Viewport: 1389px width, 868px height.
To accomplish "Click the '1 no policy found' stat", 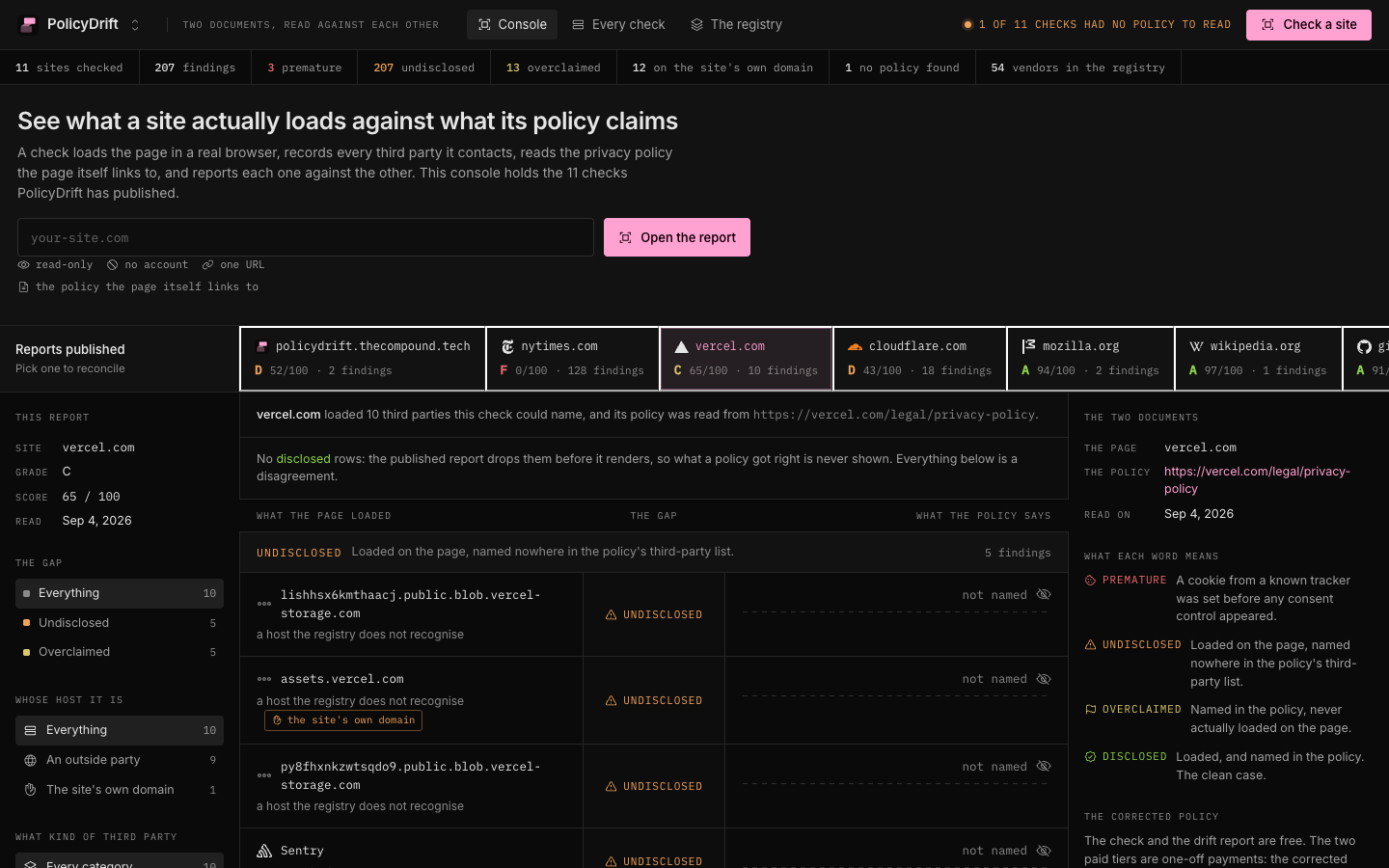I will pos(902,68).
